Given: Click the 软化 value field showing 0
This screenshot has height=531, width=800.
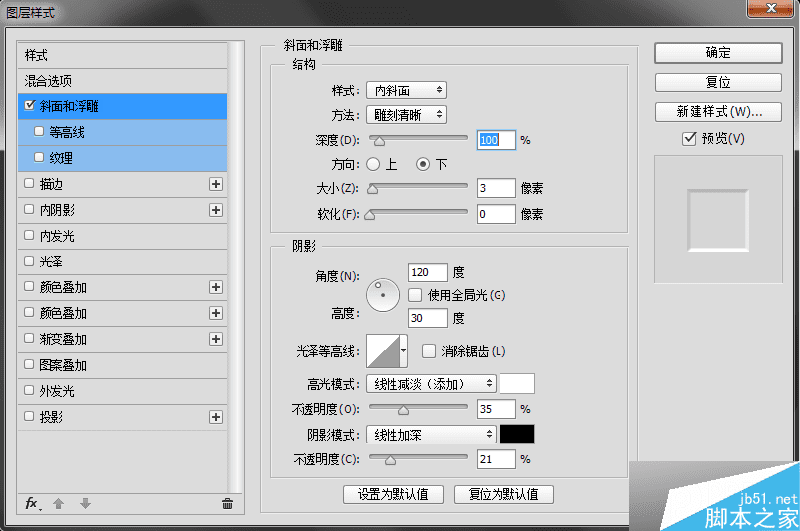Looking at the screenshot, I should [x=496, y=214].
